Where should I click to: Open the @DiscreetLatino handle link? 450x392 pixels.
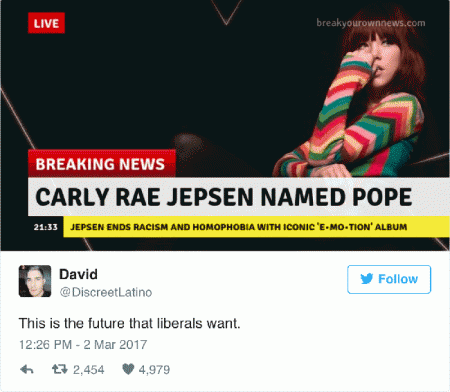pyautogui.click(x=106, y=292)
